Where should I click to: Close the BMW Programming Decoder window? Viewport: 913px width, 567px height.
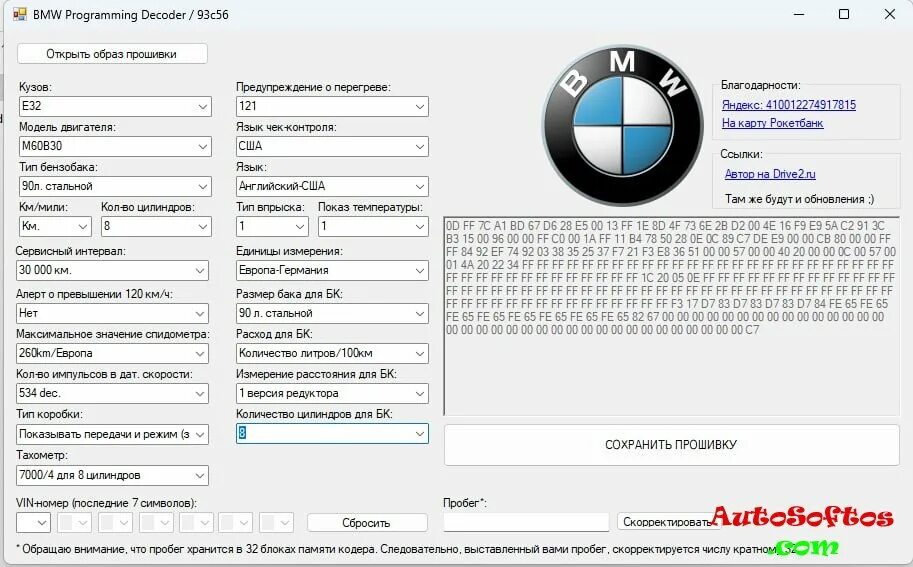coord(890,14)
